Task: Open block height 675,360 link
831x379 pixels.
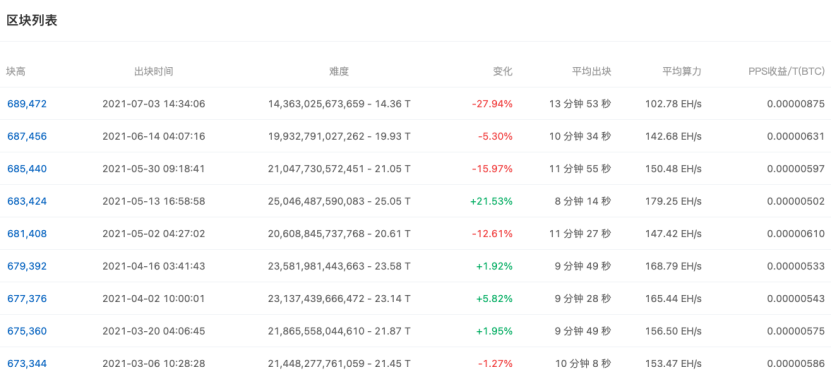Action: [27, 331]
